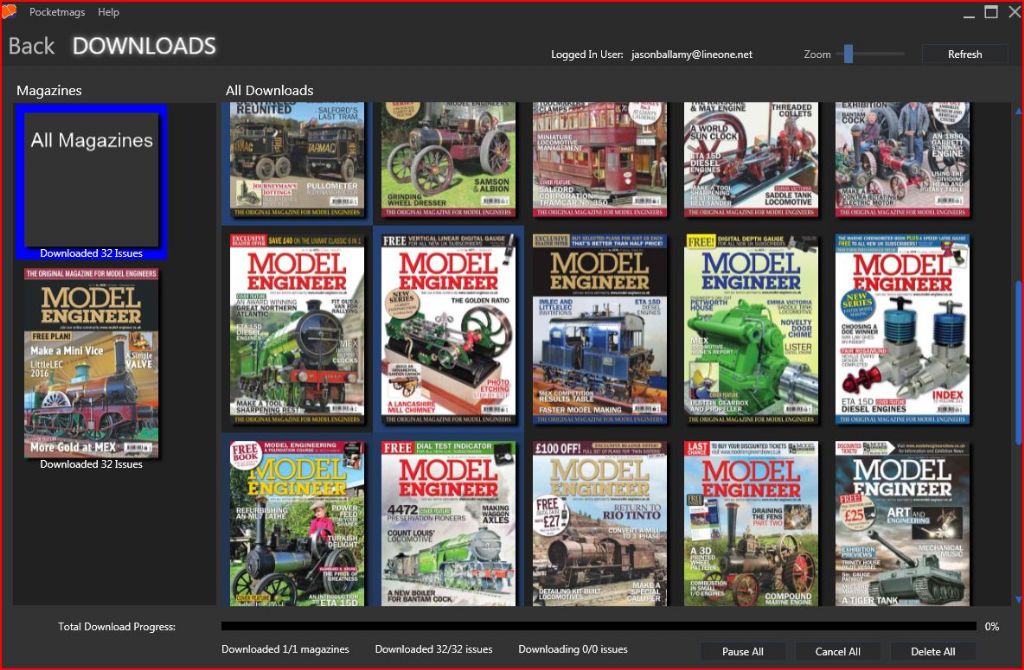This screenshot has height=670, width=1024.
Task: Click 'Downloaded 32/32 issues' status text
Action: pyautogui.click(x=434, y=649)
